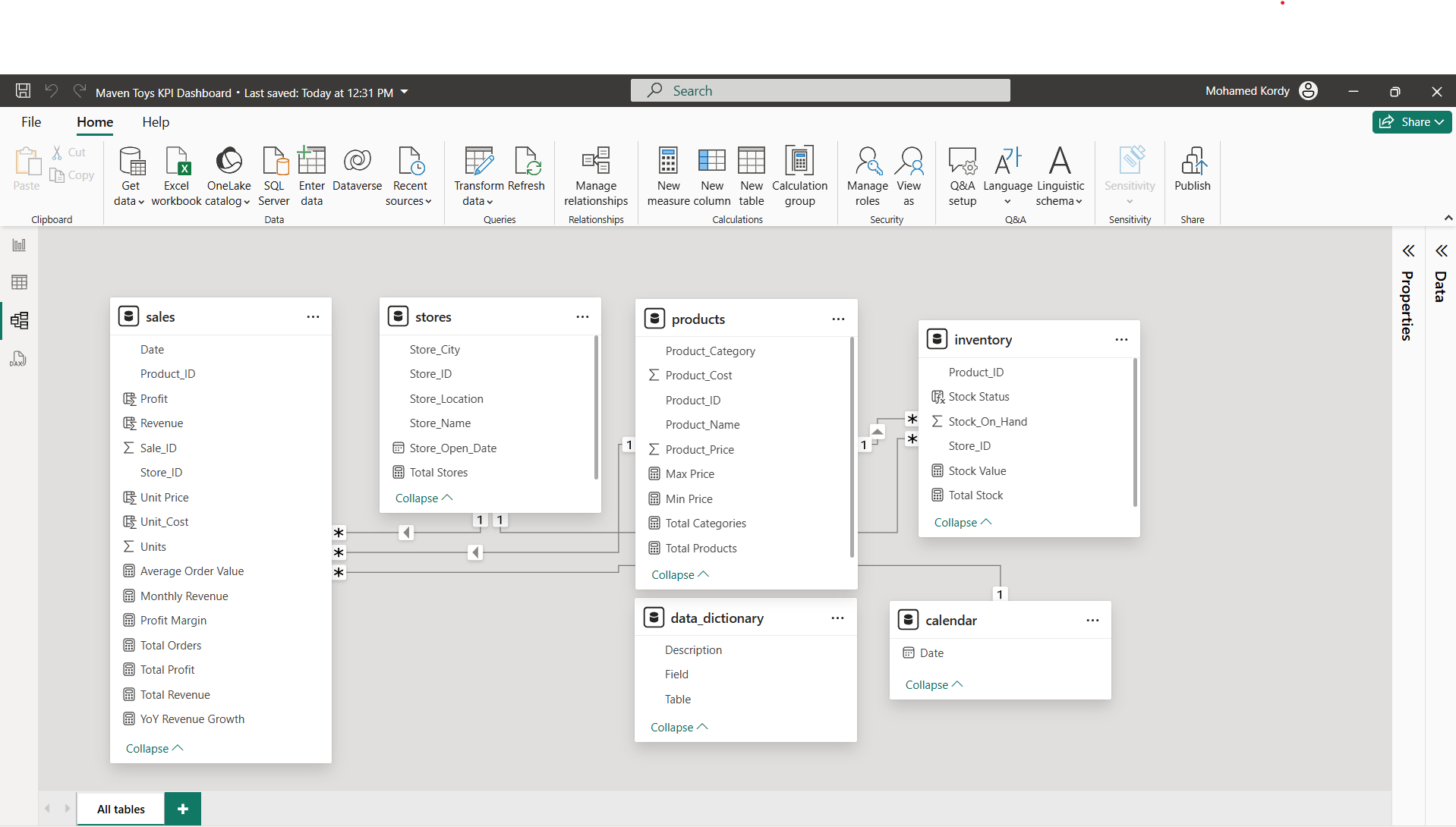Create a New measure
The image size is (1456, 827).
(x=668, y=176)
